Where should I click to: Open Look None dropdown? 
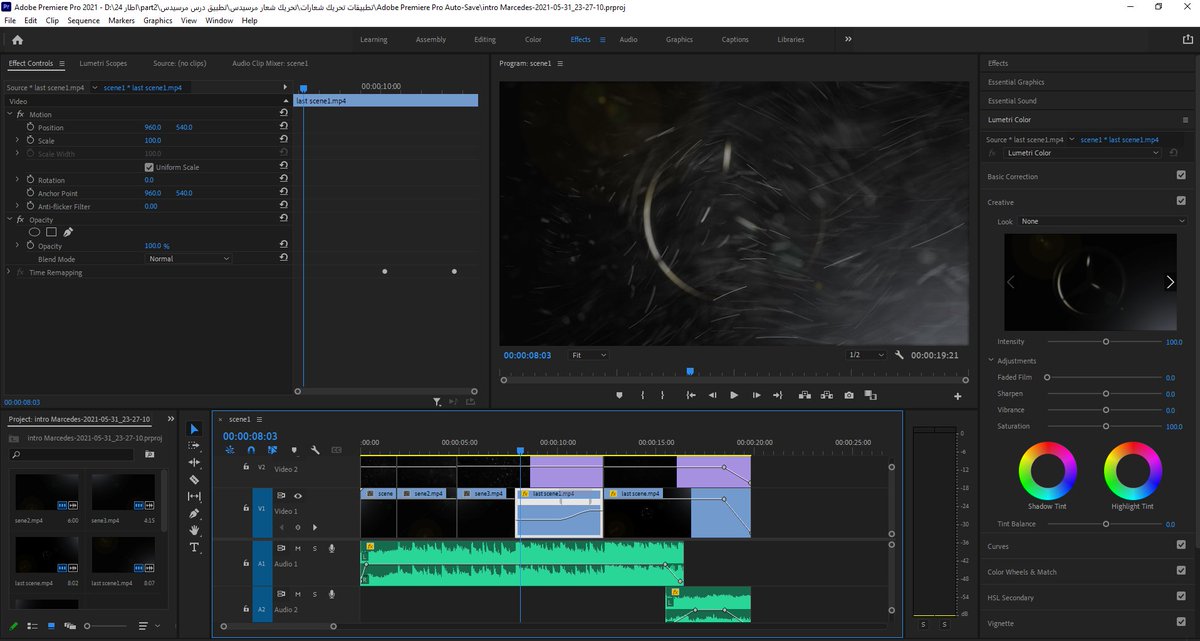point(1101,221)
